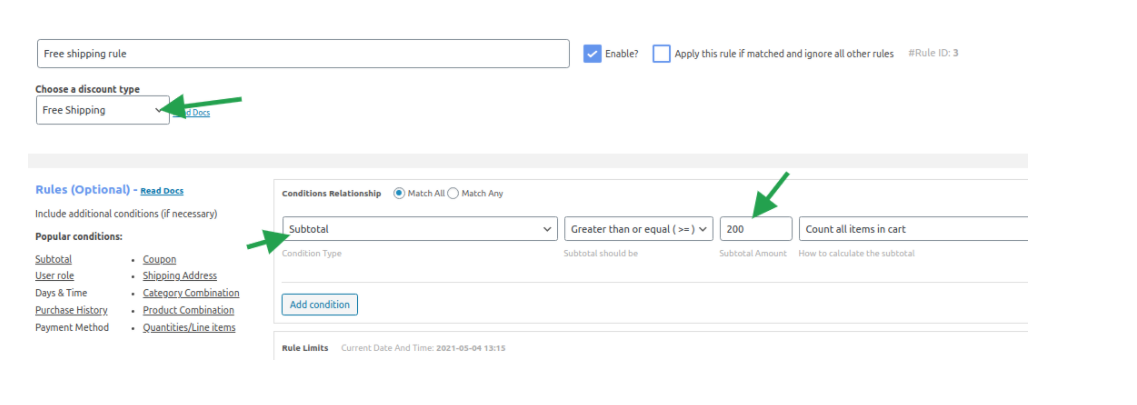
Task: Click the User role condition link
Action: click(54, 276)
